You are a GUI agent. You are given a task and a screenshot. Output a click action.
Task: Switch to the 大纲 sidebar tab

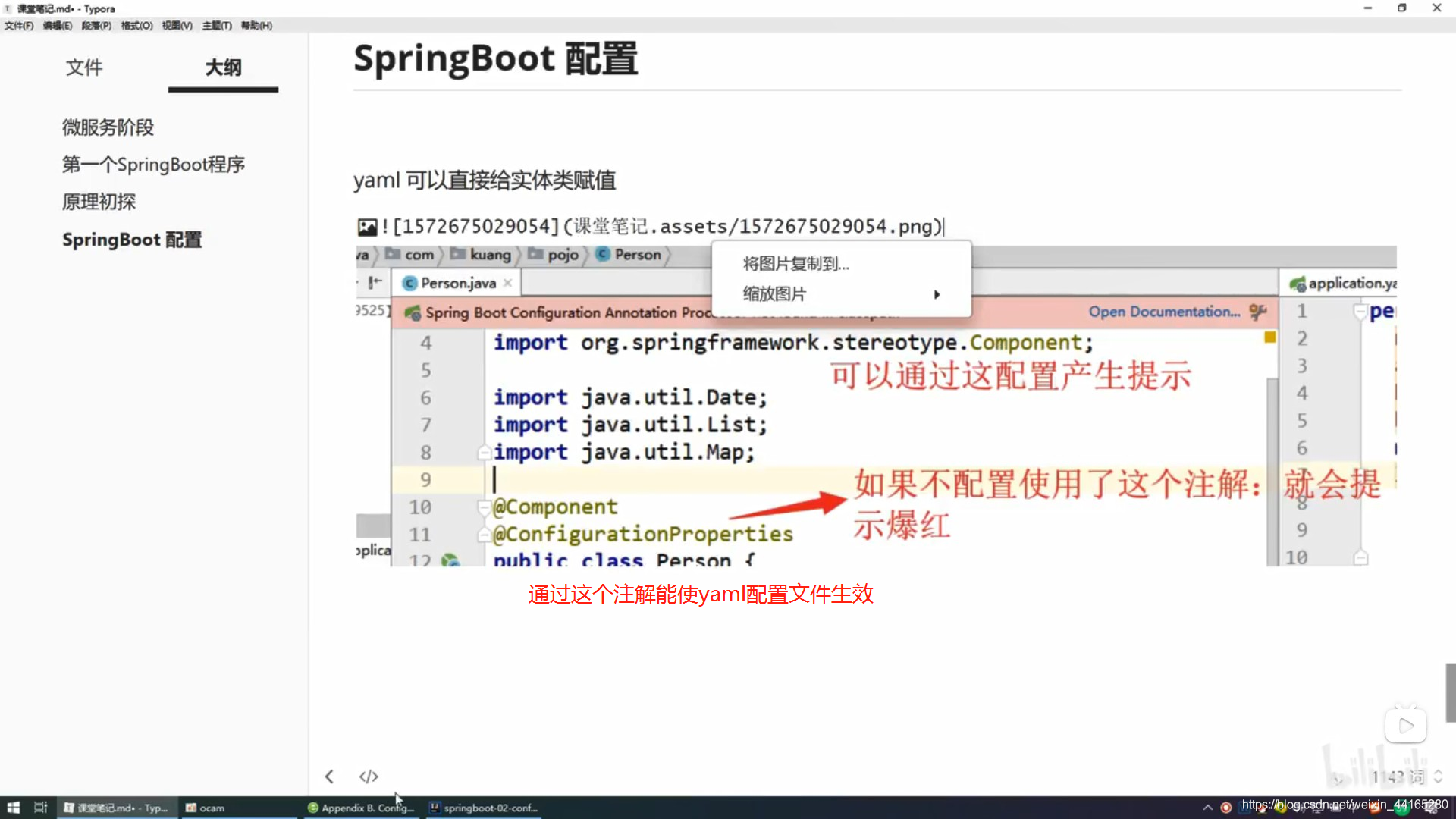click(223, 67)
